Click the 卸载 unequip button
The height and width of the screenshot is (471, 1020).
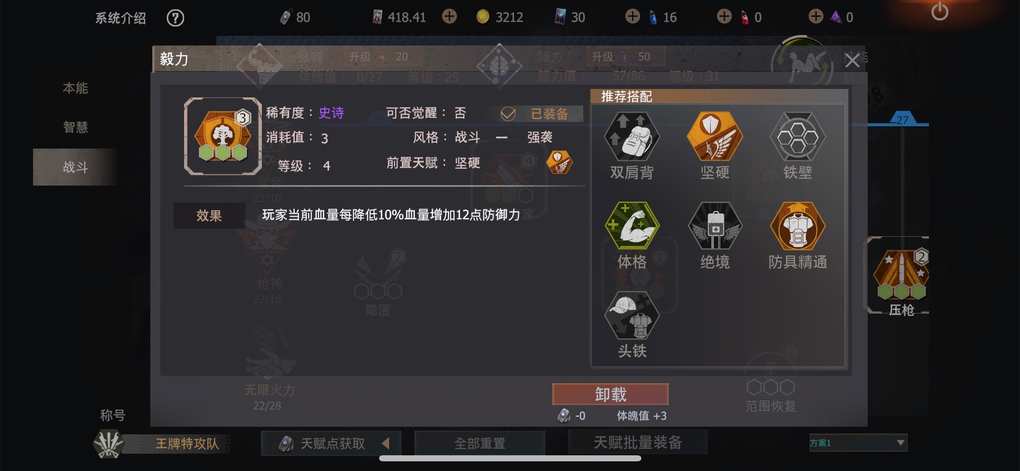click(610, 394)
